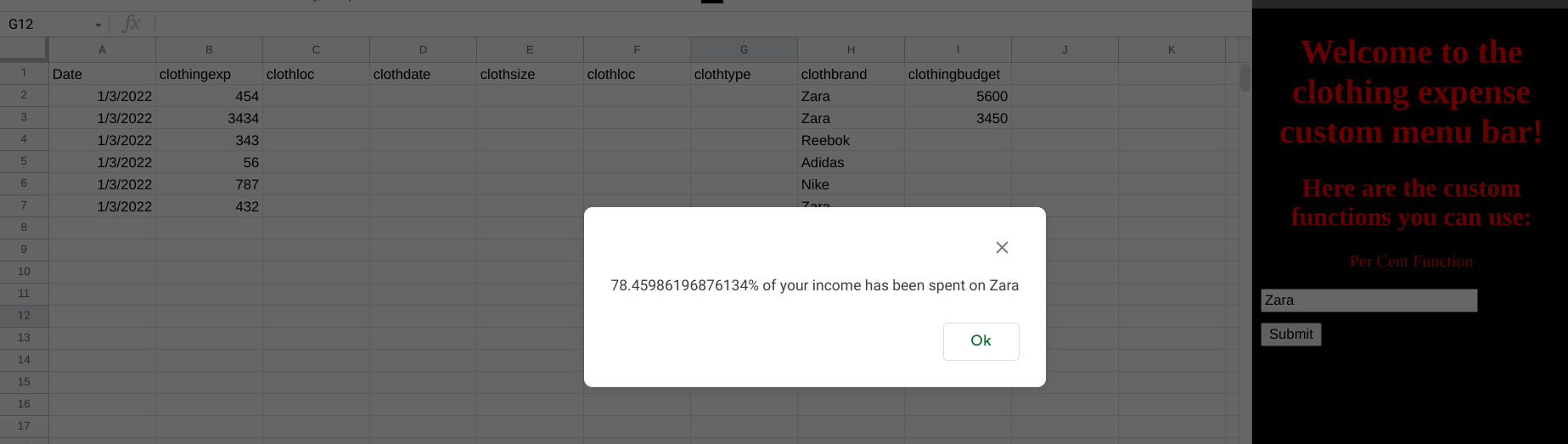Click the Per Cent Function label
This screenshot has width=1568, height=444.
pos(1411,261)
